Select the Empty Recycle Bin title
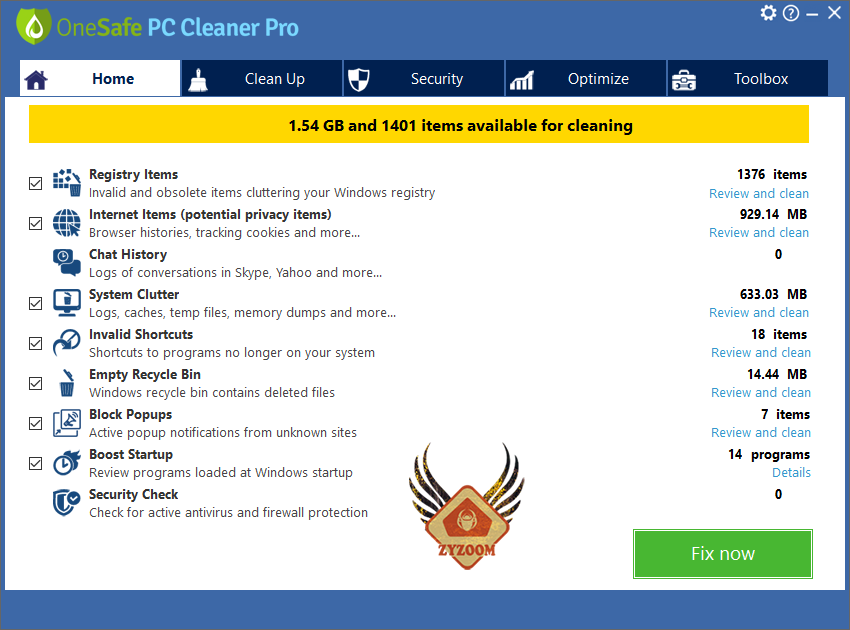The image size is (850, 630). coord(145,375)
